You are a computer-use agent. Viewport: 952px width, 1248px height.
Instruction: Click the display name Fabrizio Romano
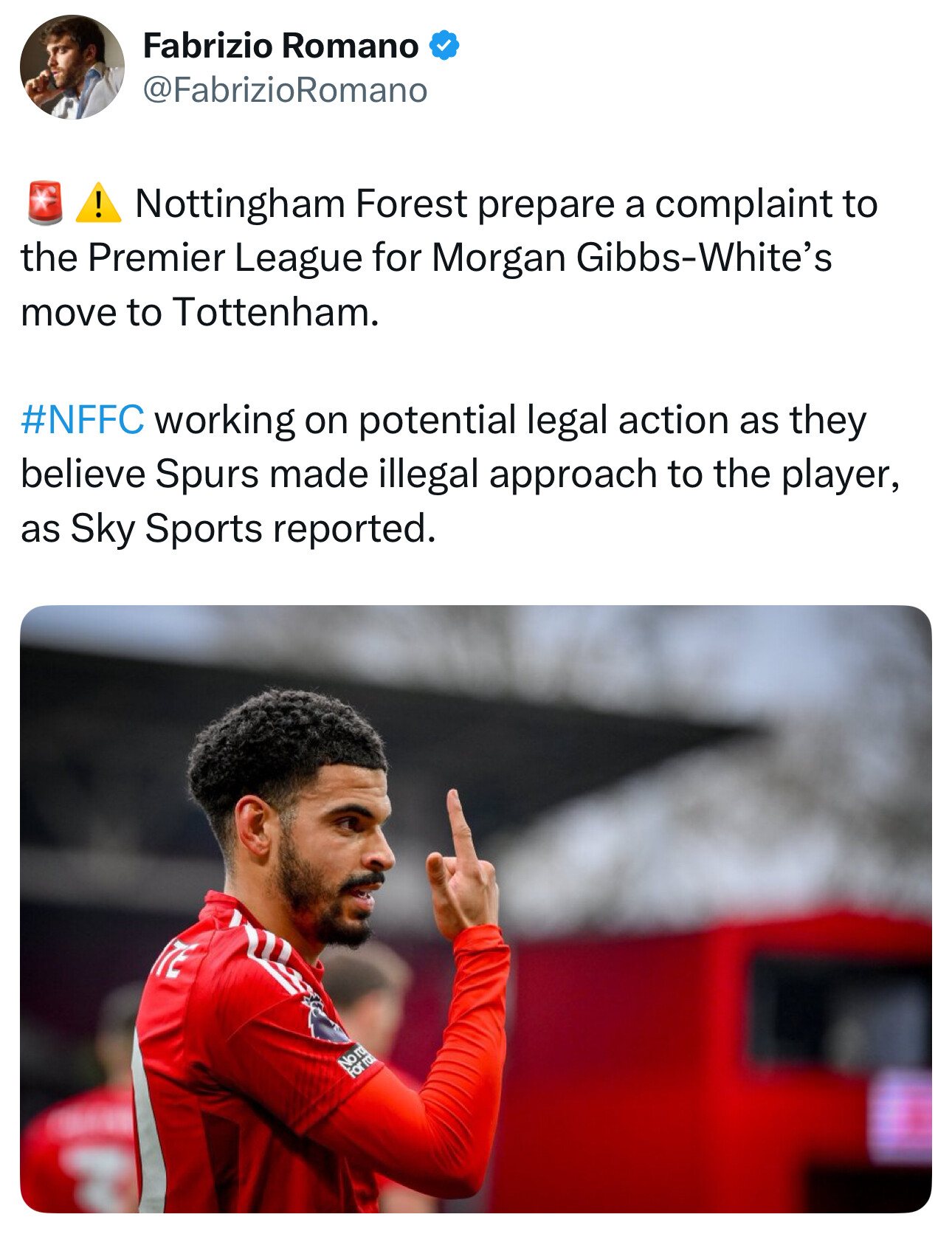click(280, 46)
